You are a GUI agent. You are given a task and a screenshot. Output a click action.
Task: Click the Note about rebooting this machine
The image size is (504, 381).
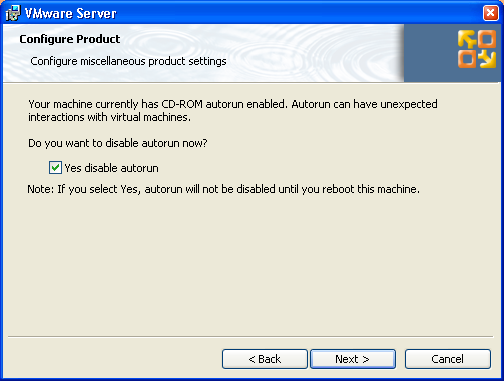(223, 189)
